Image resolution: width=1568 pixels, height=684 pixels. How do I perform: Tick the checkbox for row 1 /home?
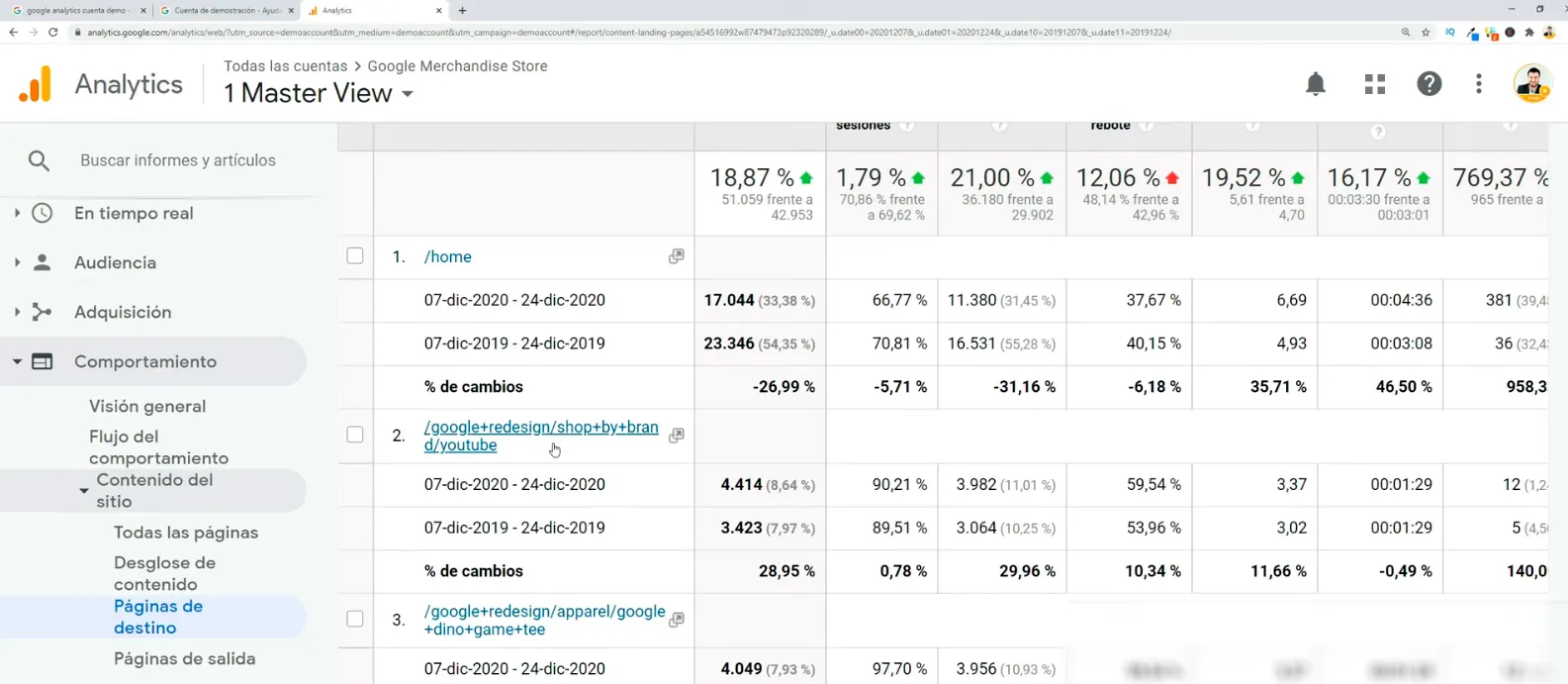pos(355,256)
